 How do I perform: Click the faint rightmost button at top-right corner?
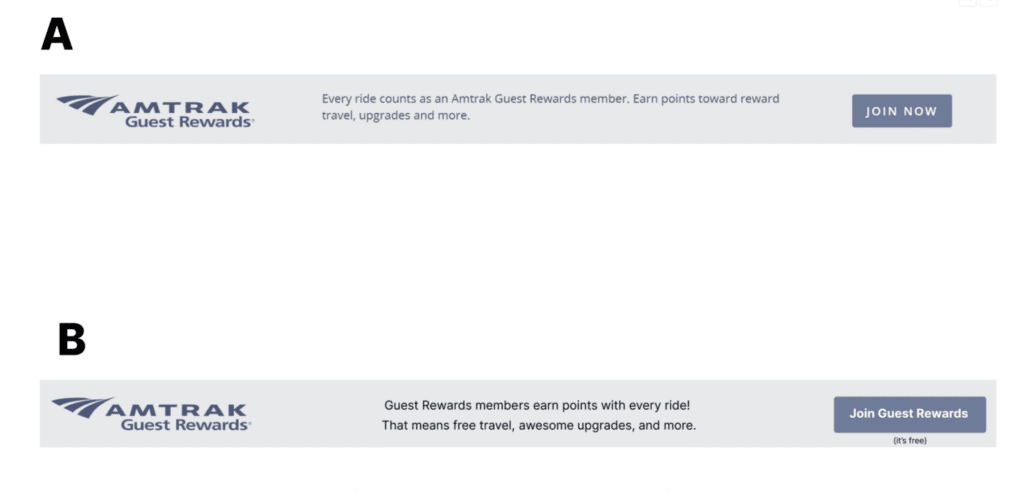[987, 3]
